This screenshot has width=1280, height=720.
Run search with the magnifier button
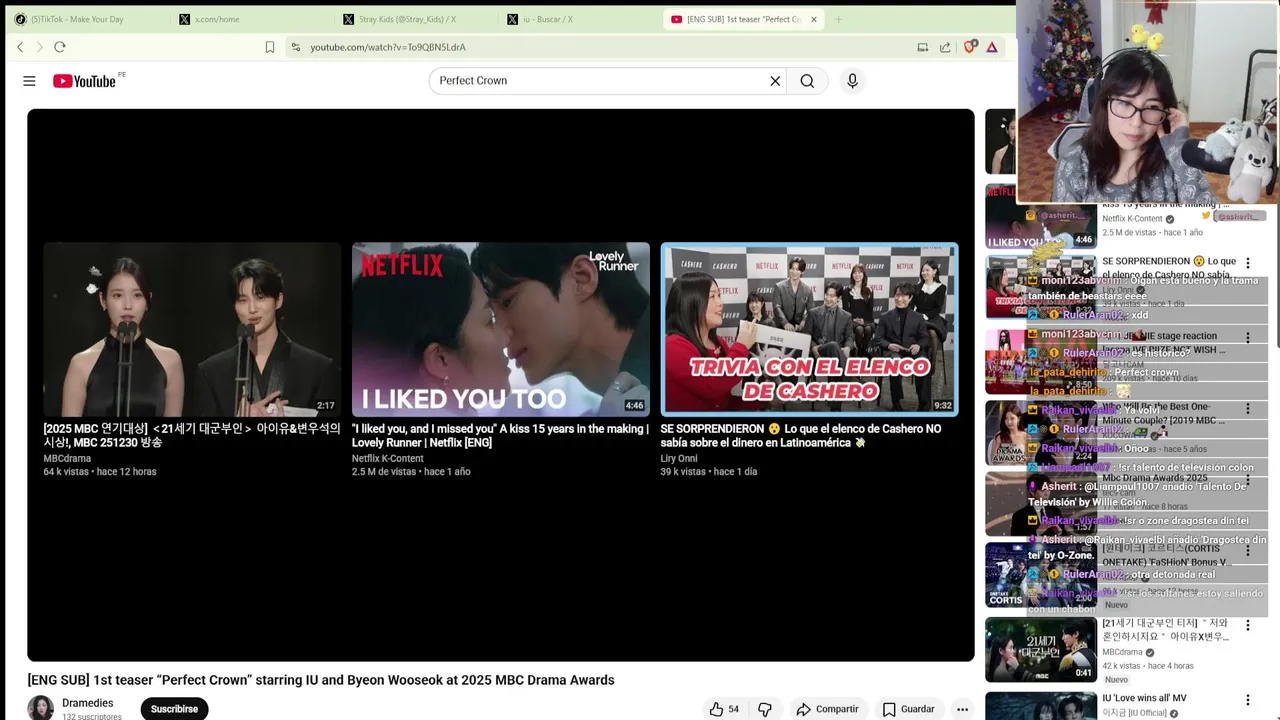pyautogui.click(x=807, y=81)
